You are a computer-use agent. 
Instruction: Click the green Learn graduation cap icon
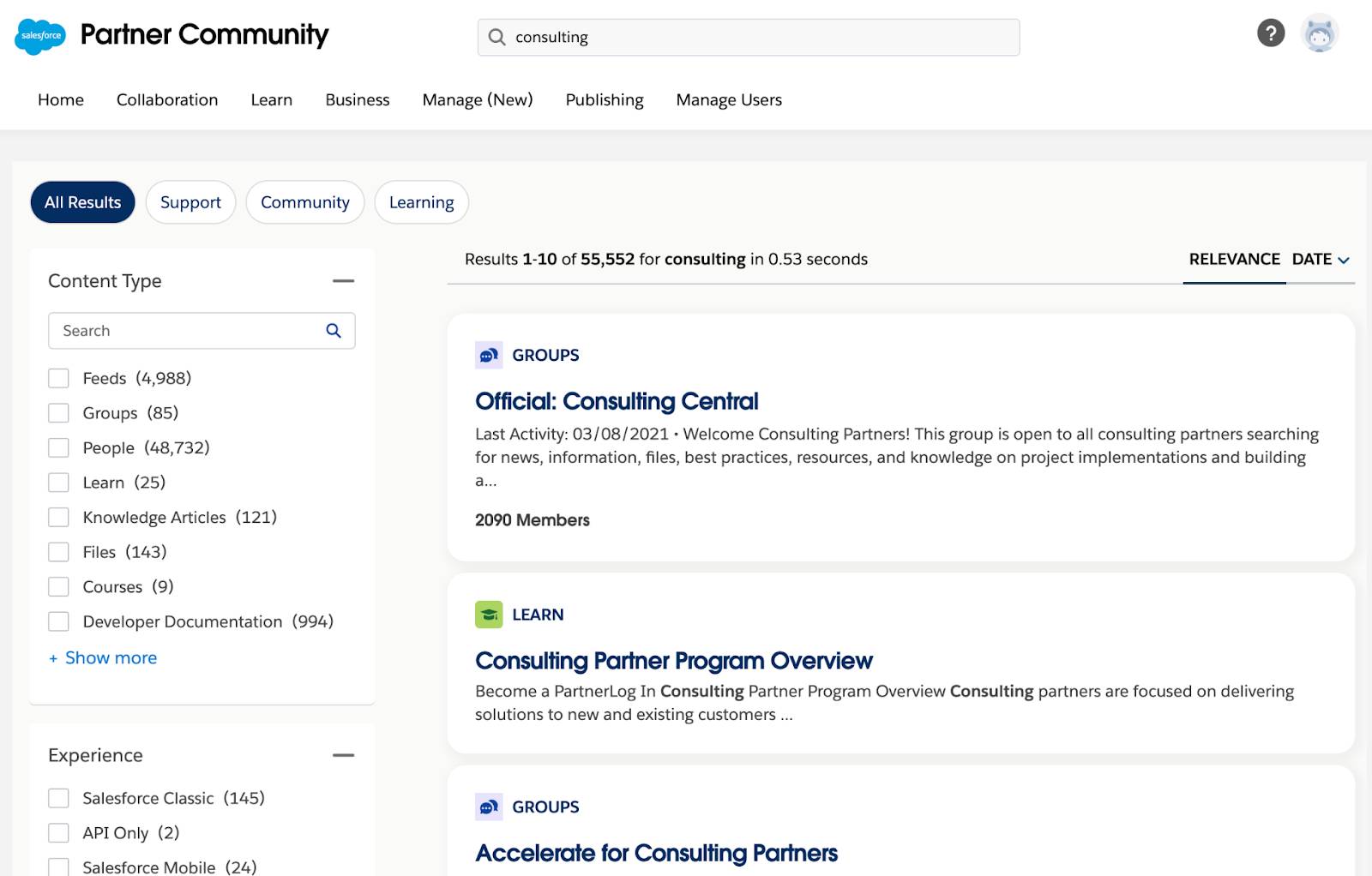tap(489, 615)
